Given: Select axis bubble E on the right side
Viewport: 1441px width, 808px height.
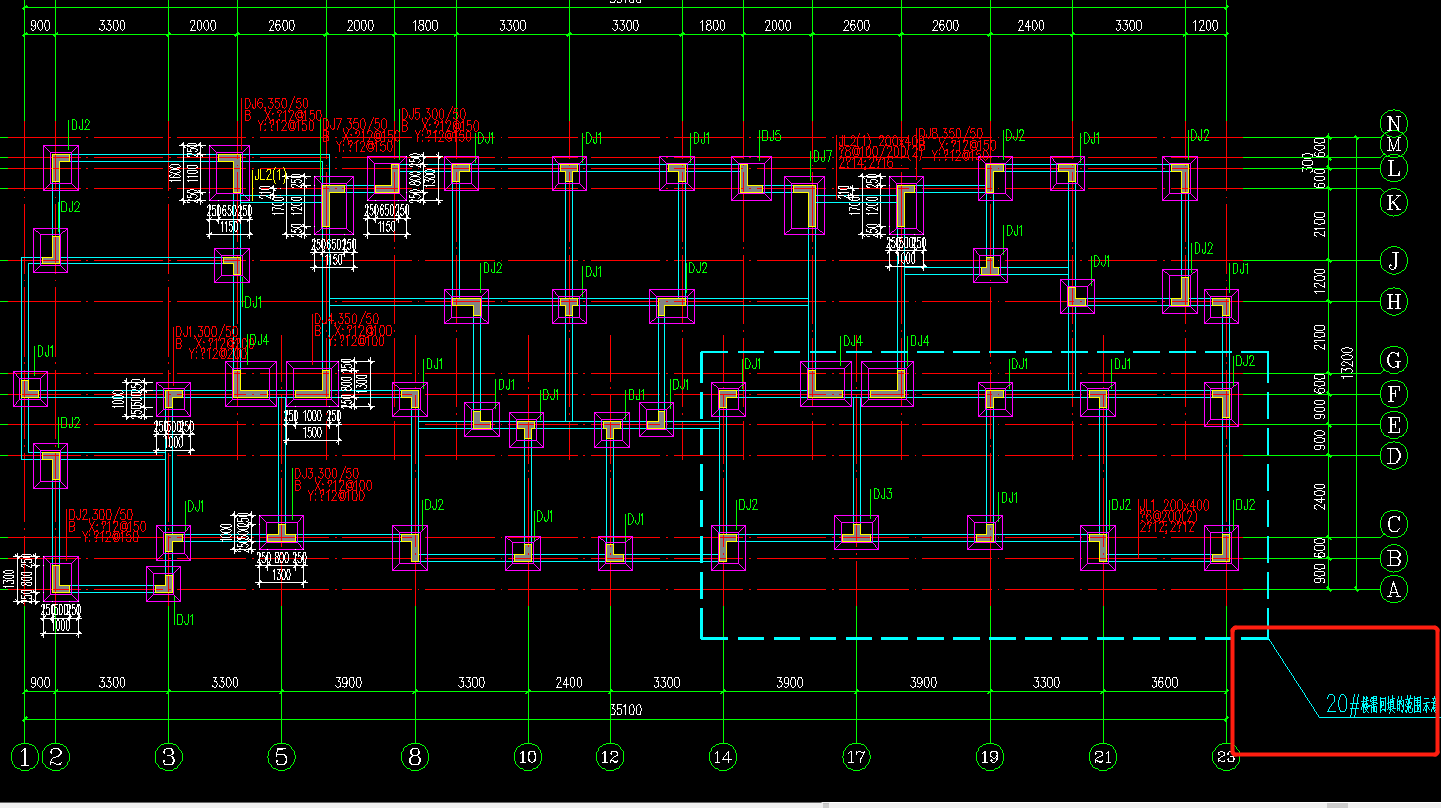Looking at the screenshot, I should coord(1393,425).
